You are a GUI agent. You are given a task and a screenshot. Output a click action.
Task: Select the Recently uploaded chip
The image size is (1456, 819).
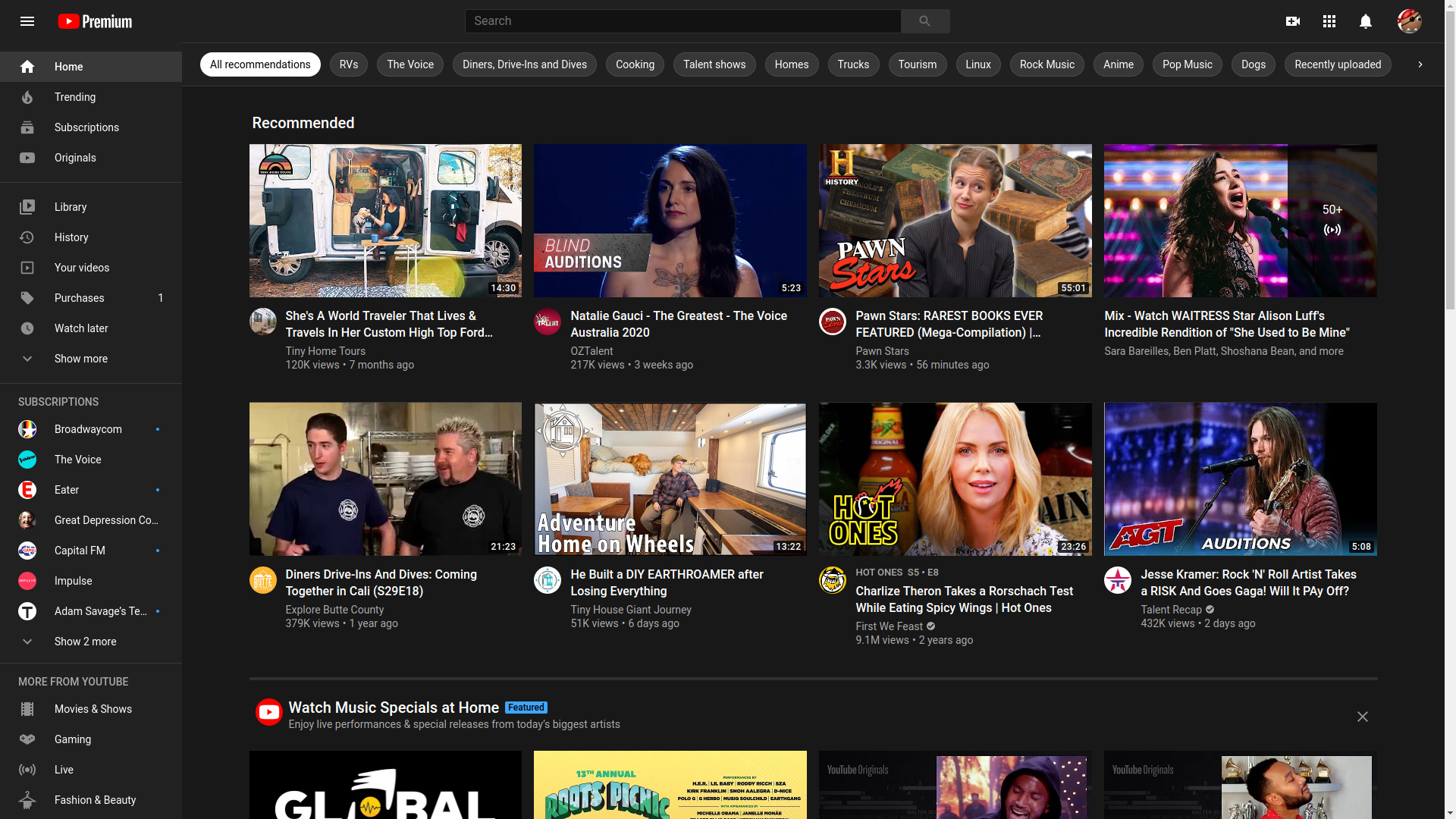pyautogui.click(x=1338, y=64)
